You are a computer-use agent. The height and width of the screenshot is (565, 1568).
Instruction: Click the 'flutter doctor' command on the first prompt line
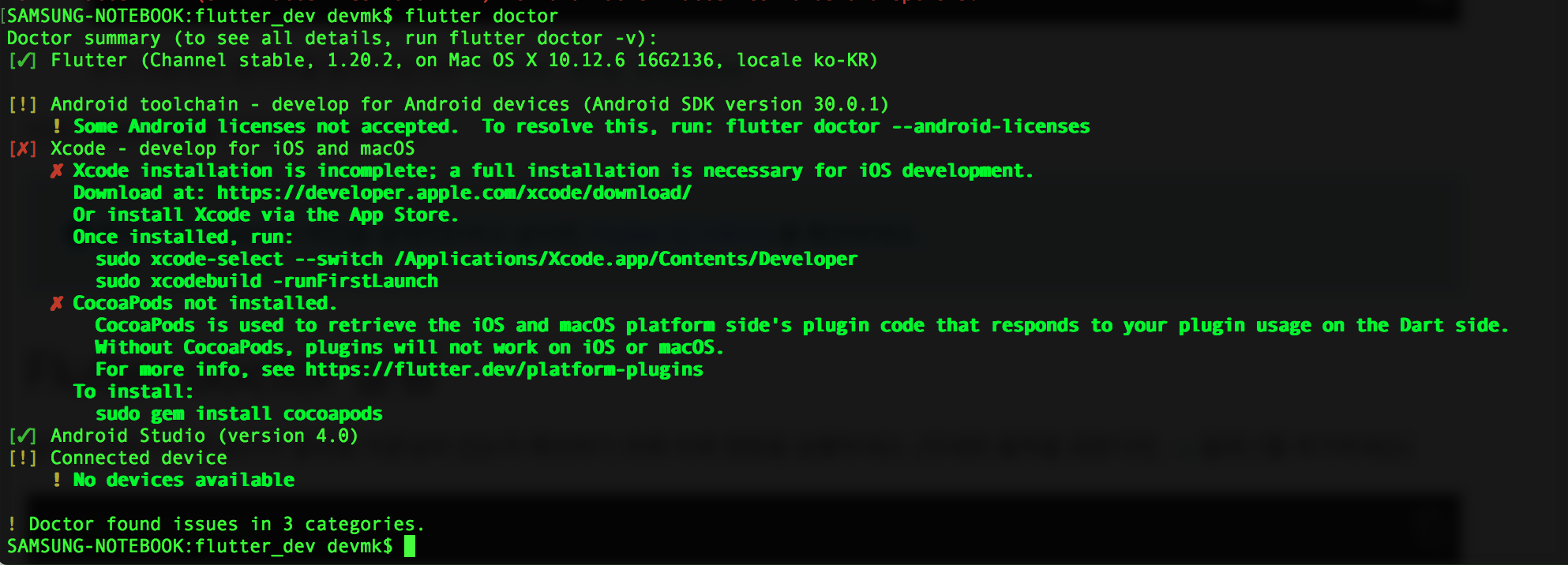[x=482, y=16]
